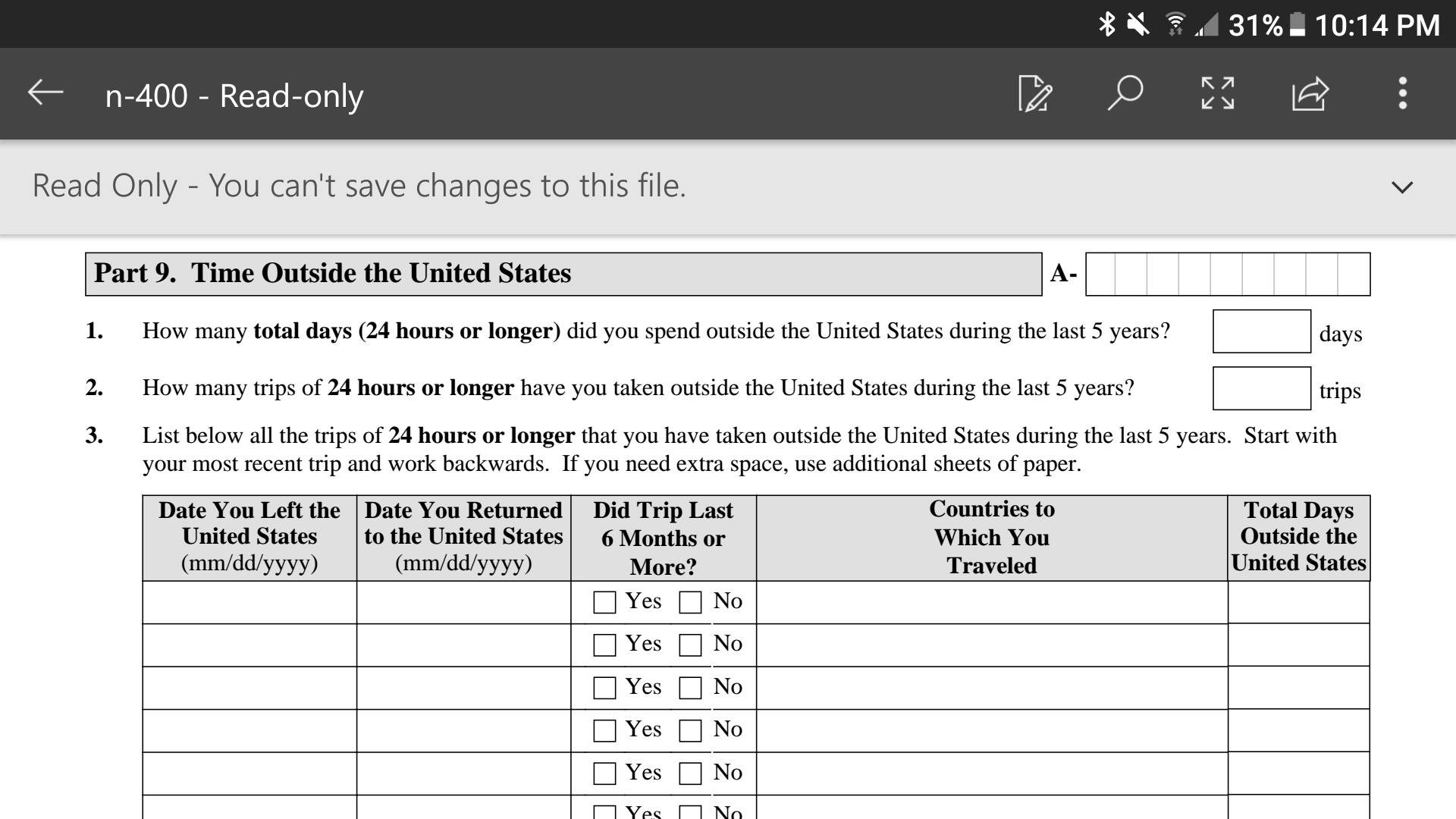
Task: Tap the share icon
Action: (x=1310, y=93)
